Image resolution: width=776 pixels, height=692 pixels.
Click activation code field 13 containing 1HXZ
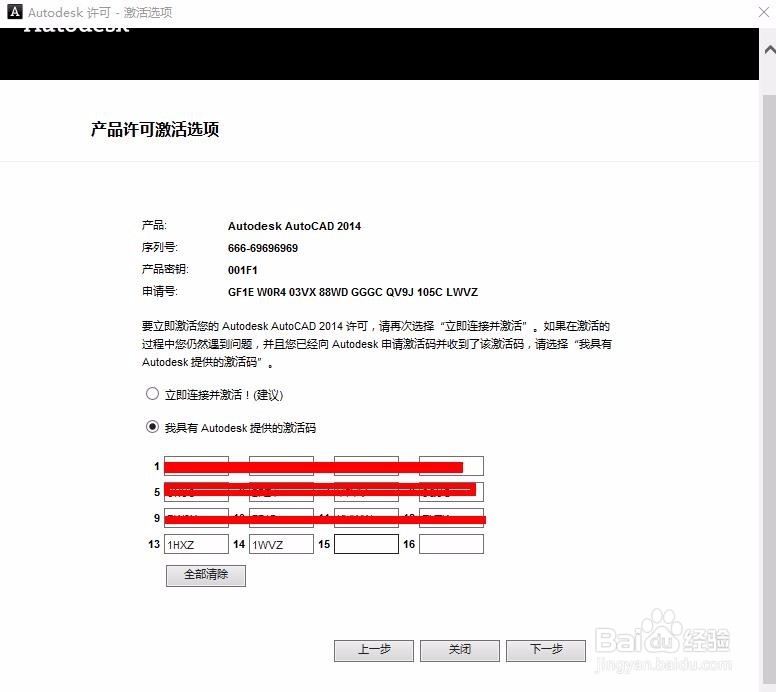(196, 544)
